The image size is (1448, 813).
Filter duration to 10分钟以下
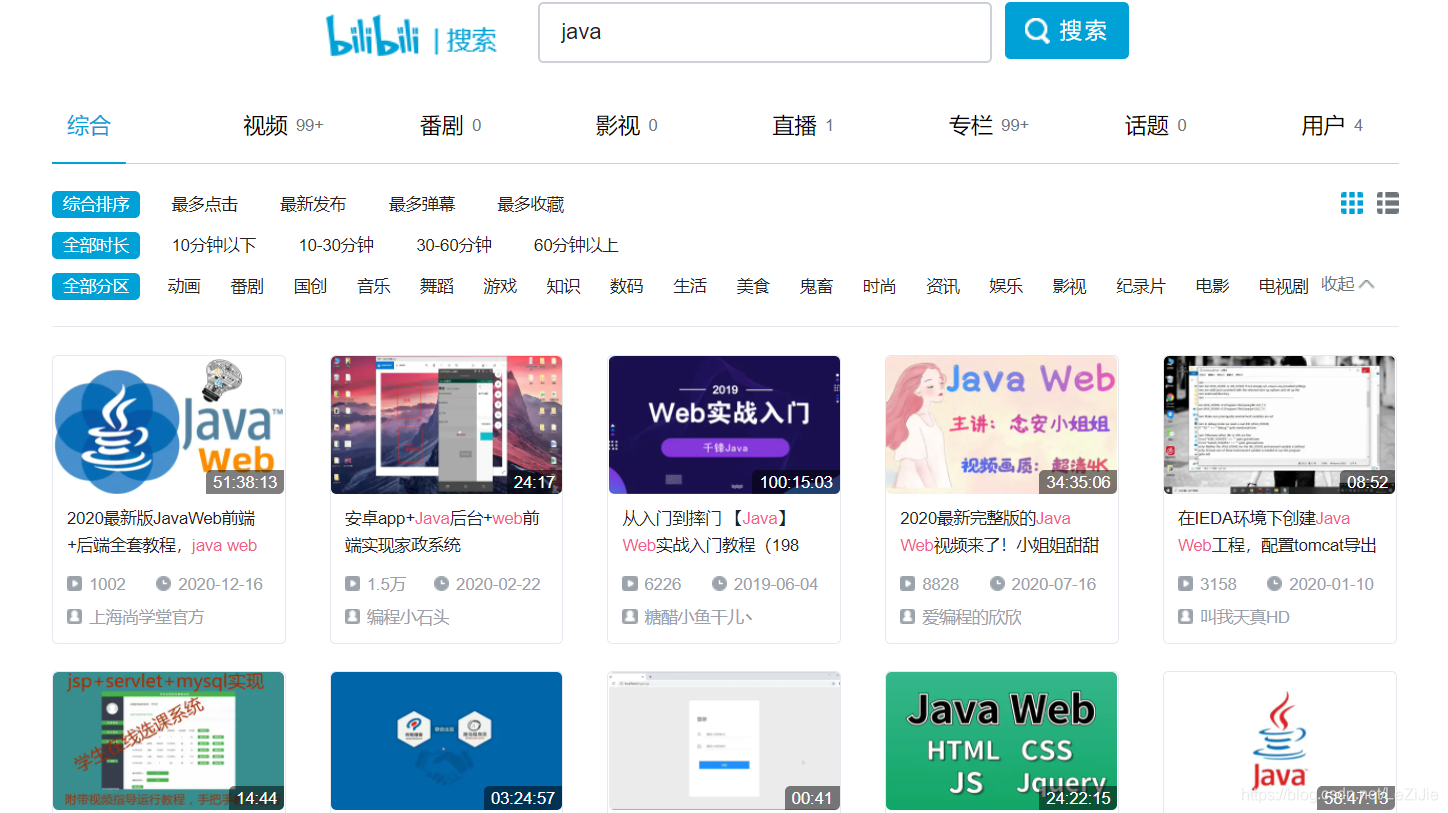[x=214, y=245]
